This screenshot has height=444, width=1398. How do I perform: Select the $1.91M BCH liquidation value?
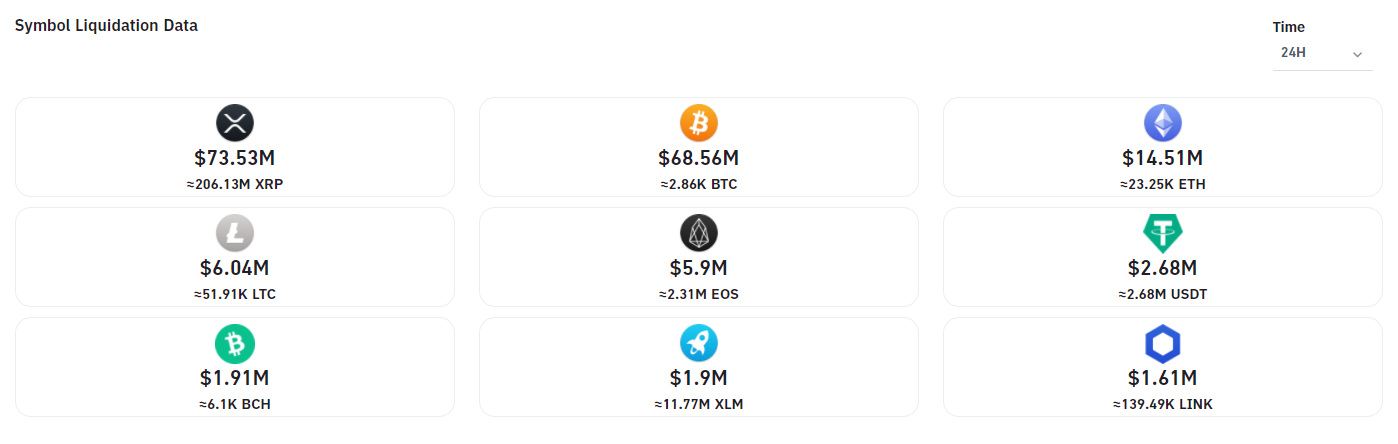tap(235, 378)
